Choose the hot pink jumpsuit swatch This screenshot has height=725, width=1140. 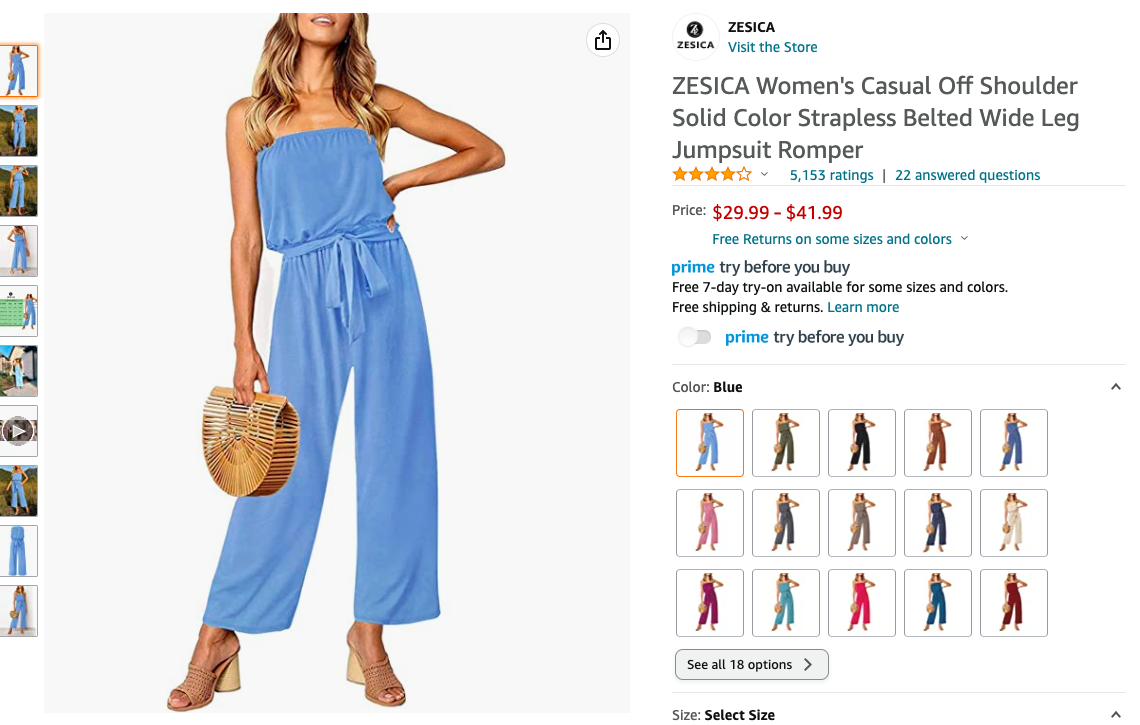pyautogui.click(x=862, y=603)
